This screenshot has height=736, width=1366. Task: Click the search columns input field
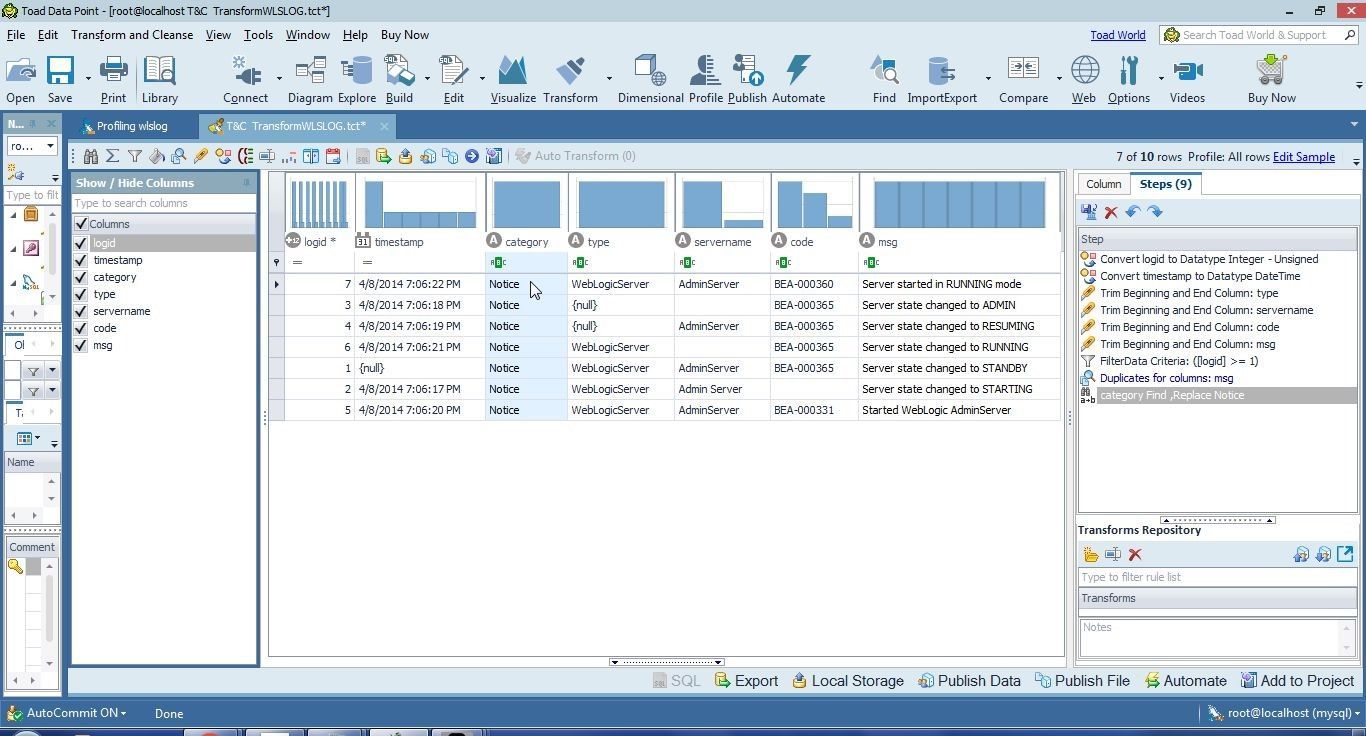pos(163,203)
